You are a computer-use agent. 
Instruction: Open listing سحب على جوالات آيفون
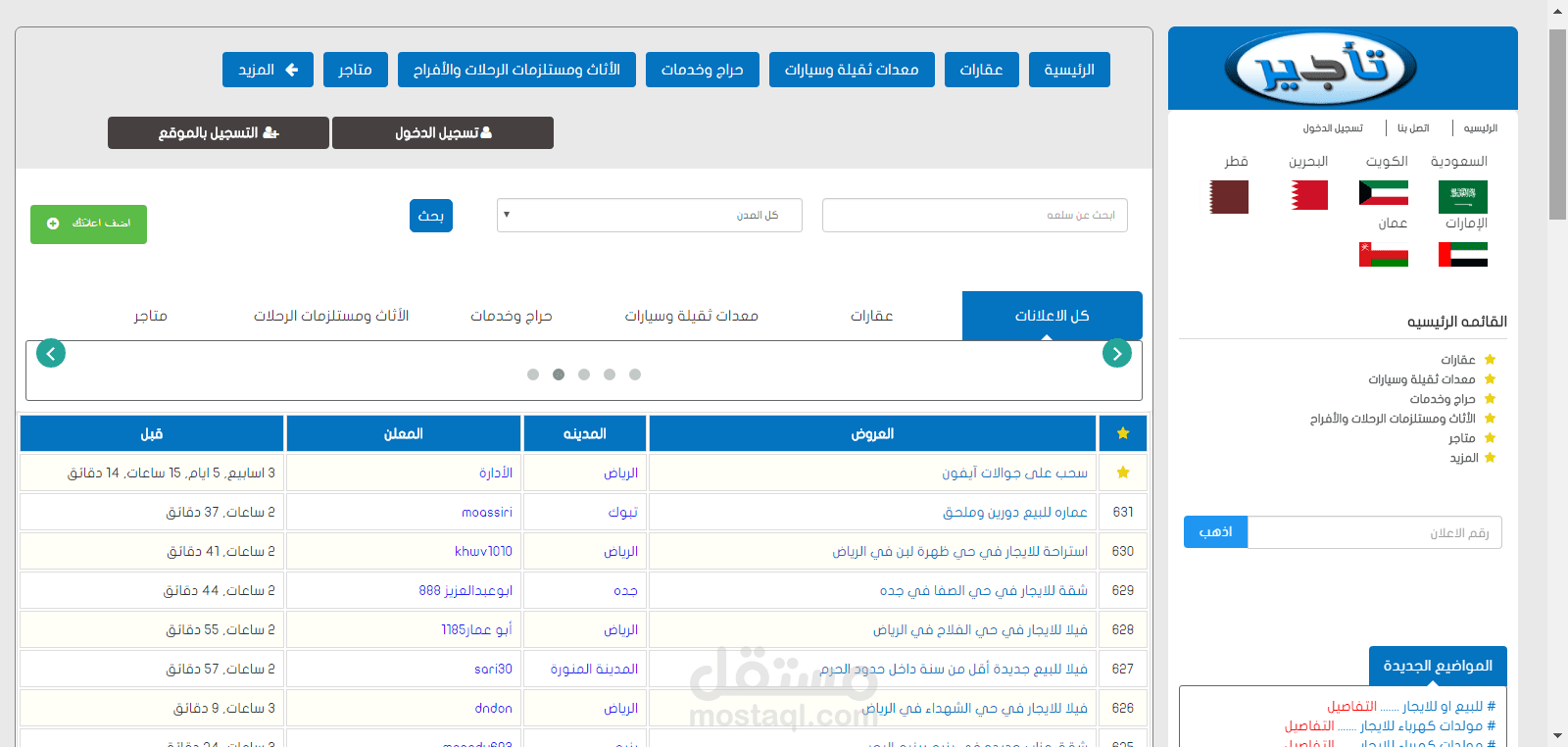click(1014, 473)
